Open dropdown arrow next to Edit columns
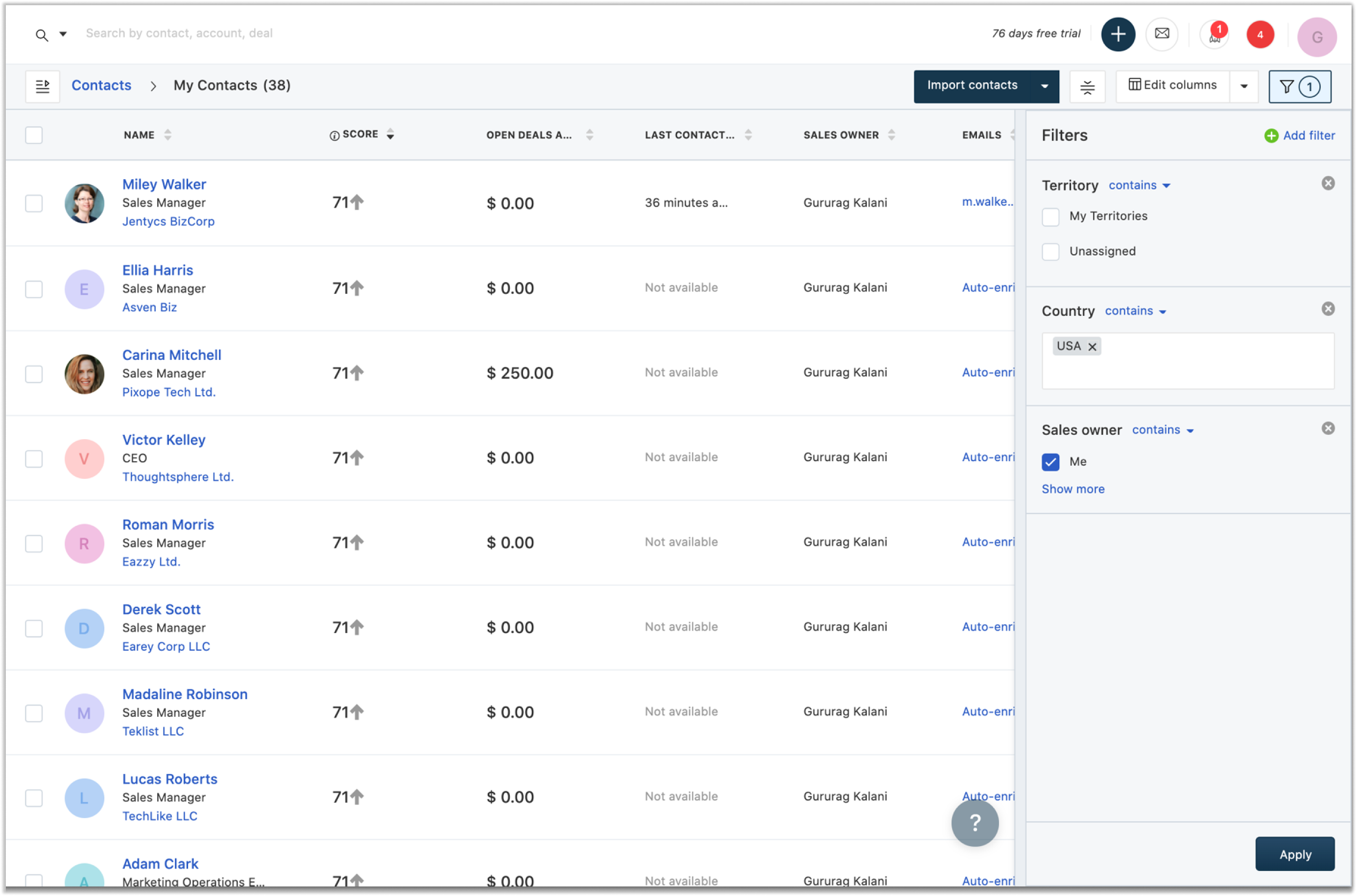1356x896 pixels. pyautogui.click(x=1243, y=87)
